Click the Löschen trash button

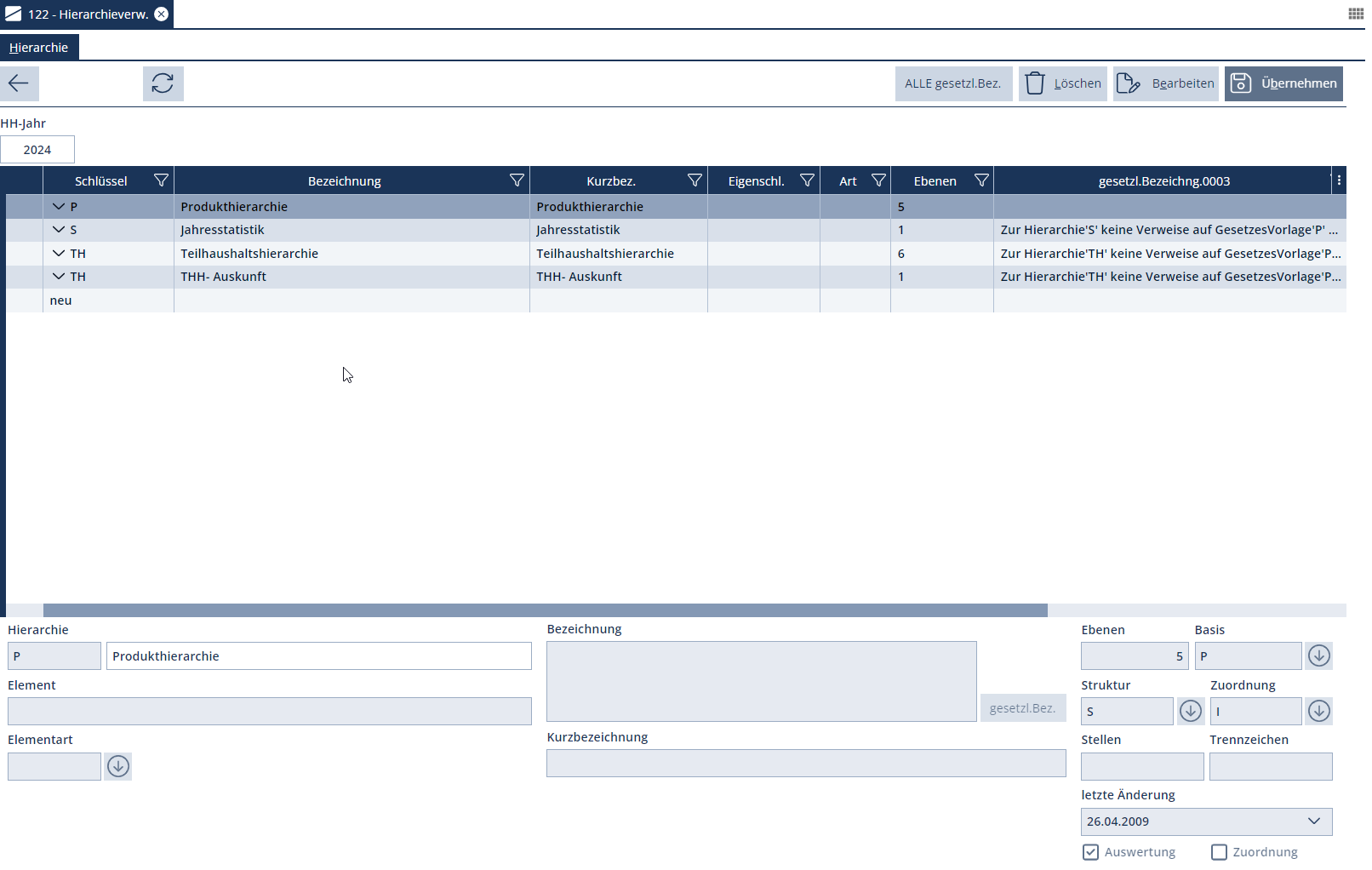1062,83
